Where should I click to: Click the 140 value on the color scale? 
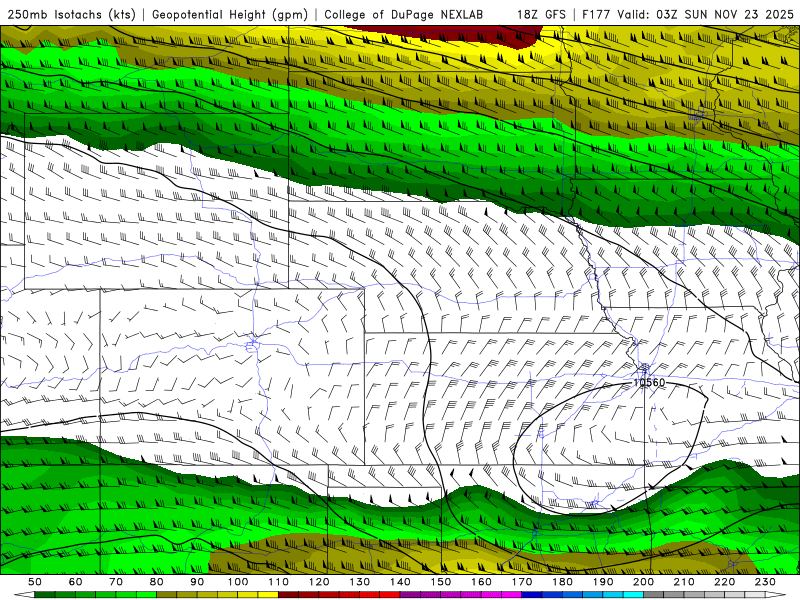(401, 582)
